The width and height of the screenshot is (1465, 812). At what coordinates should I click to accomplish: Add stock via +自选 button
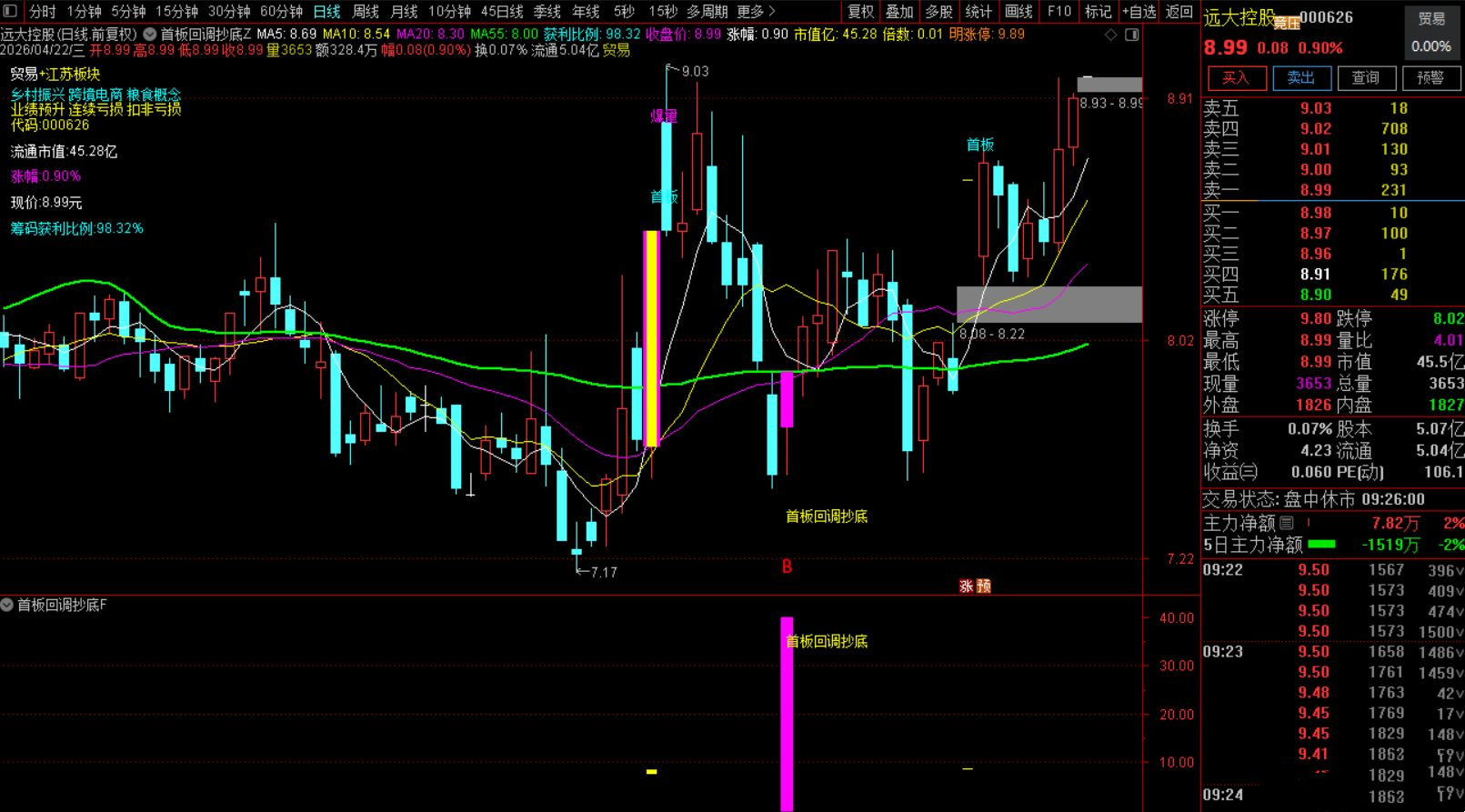click(x=1139, y=11)
